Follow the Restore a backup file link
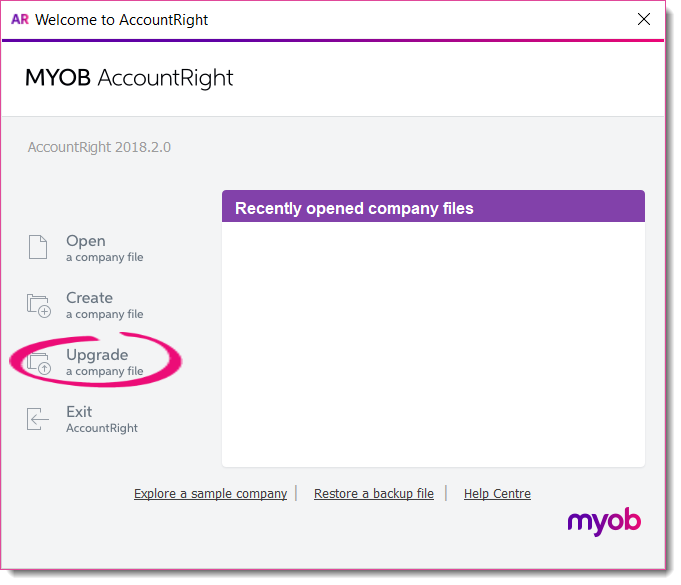The image size is (681, 585). click(374, 494)
